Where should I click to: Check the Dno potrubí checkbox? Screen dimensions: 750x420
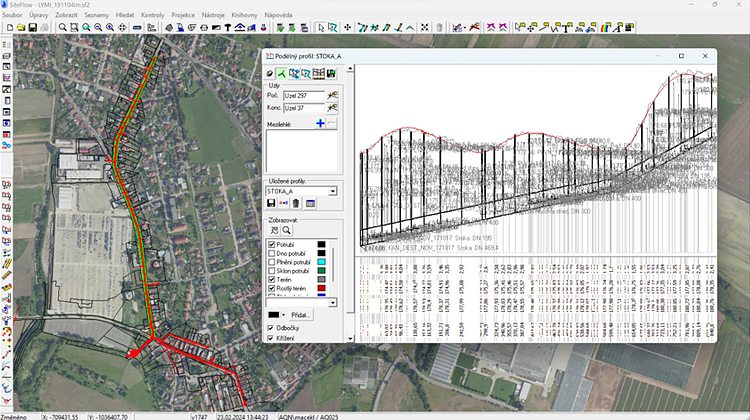(272, 253)
